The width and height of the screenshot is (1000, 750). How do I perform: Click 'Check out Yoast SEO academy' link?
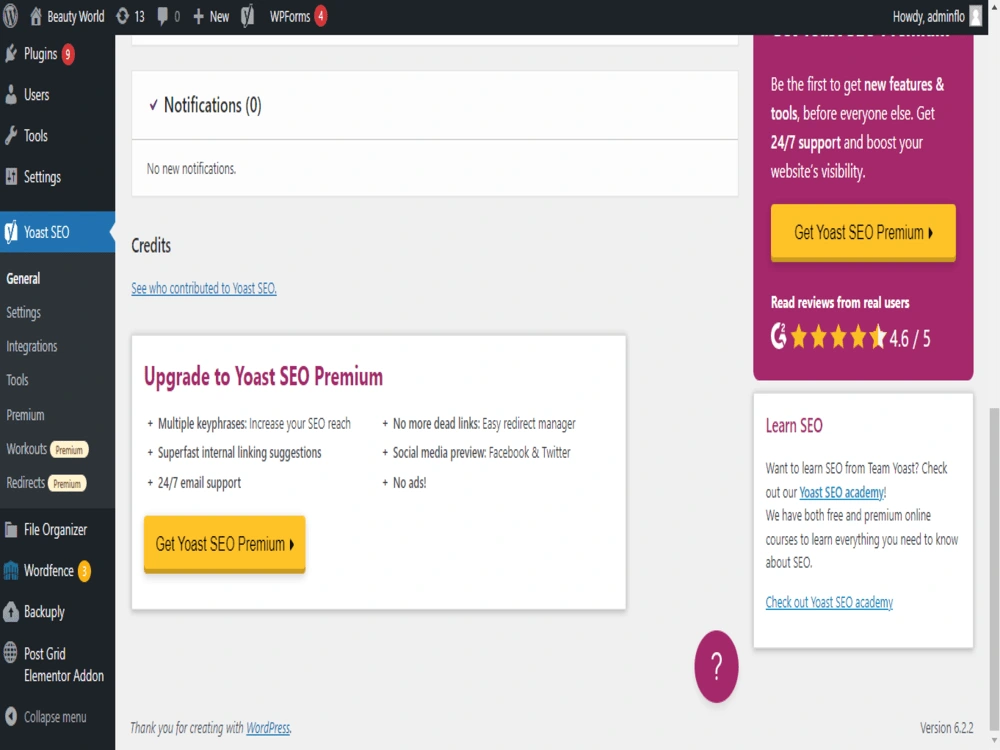(x=829, y=602)
